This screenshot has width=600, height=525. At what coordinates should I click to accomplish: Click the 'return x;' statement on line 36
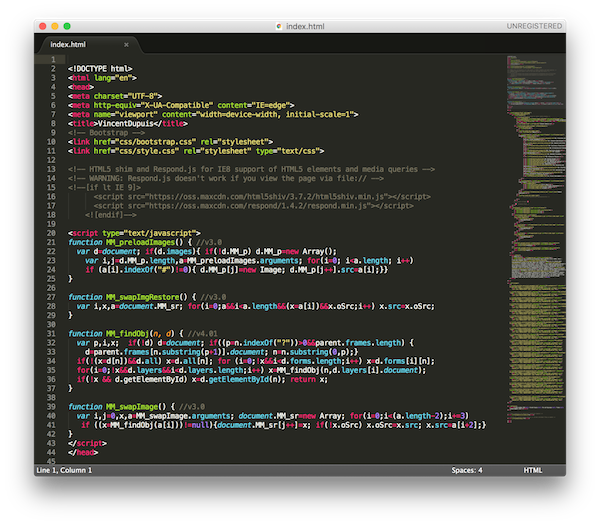(309, 380)
